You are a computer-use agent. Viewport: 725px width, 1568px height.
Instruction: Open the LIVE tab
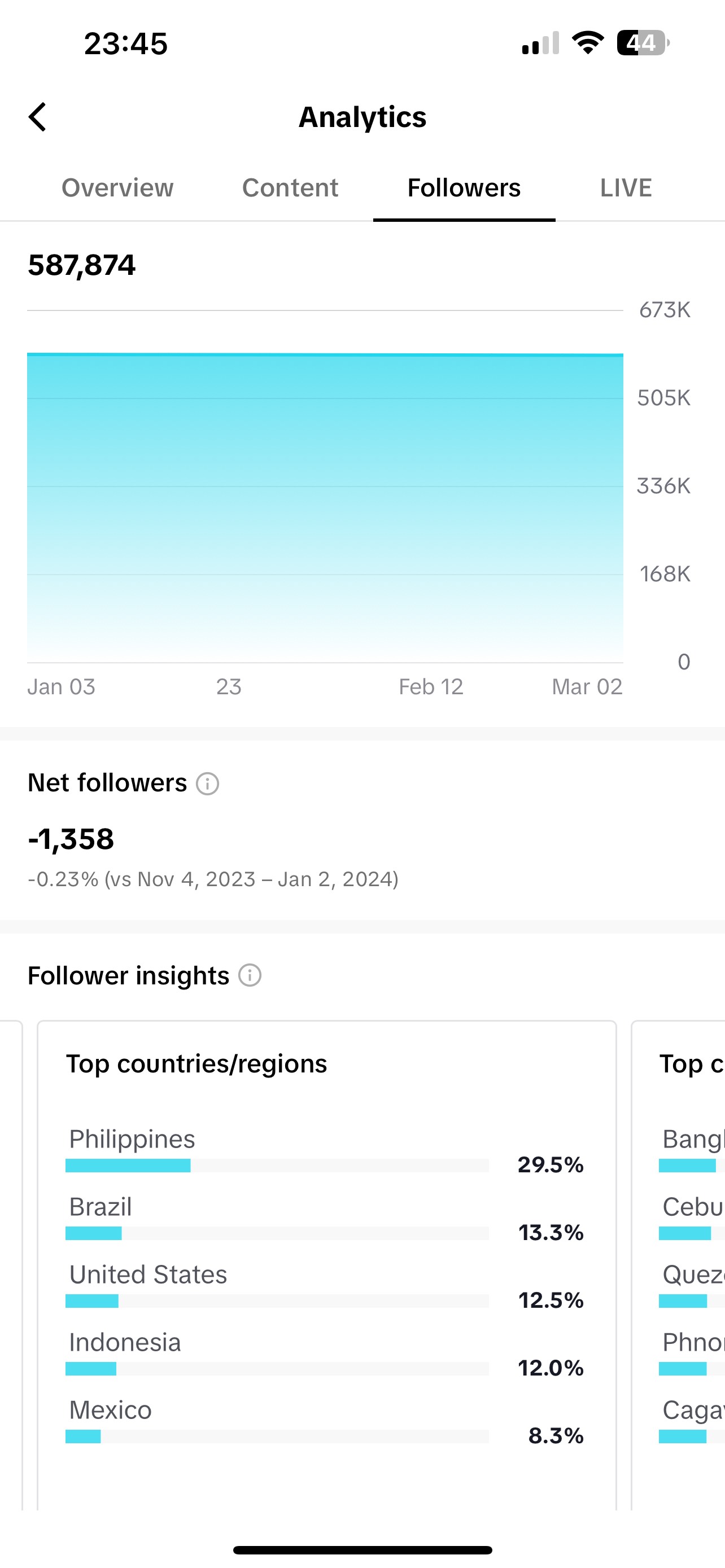pos(626,187)
